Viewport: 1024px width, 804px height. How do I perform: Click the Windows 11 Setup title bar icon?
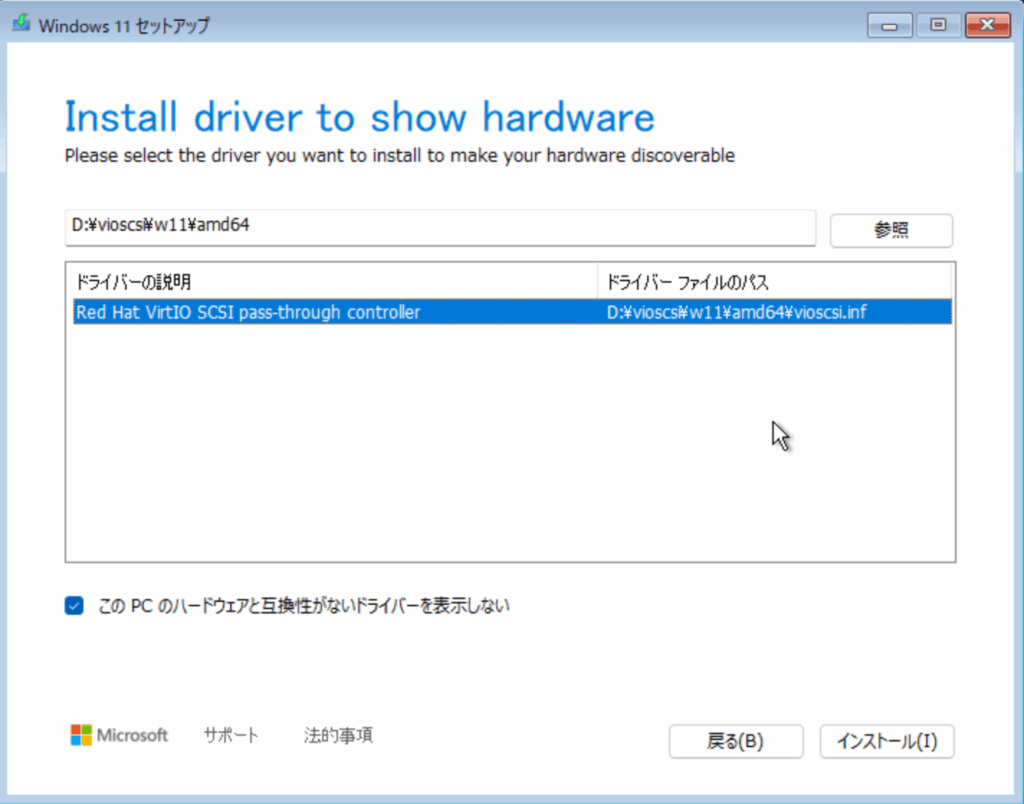[20, 24]
